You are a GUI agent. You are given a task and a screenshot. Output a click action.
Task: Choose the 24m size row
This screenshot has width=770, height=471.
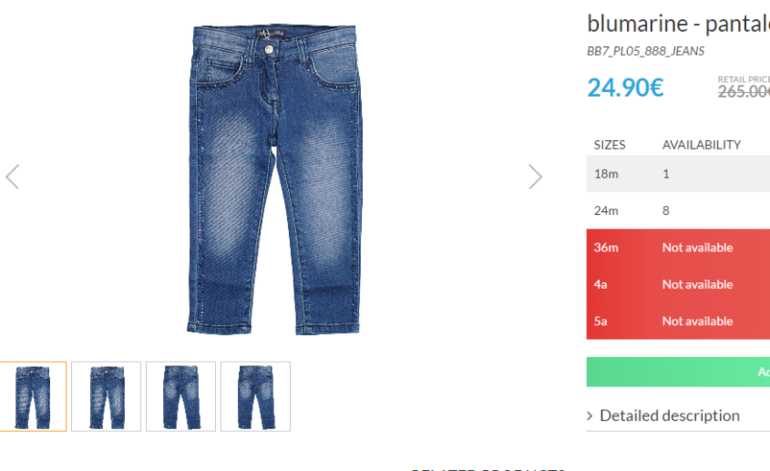678,211
